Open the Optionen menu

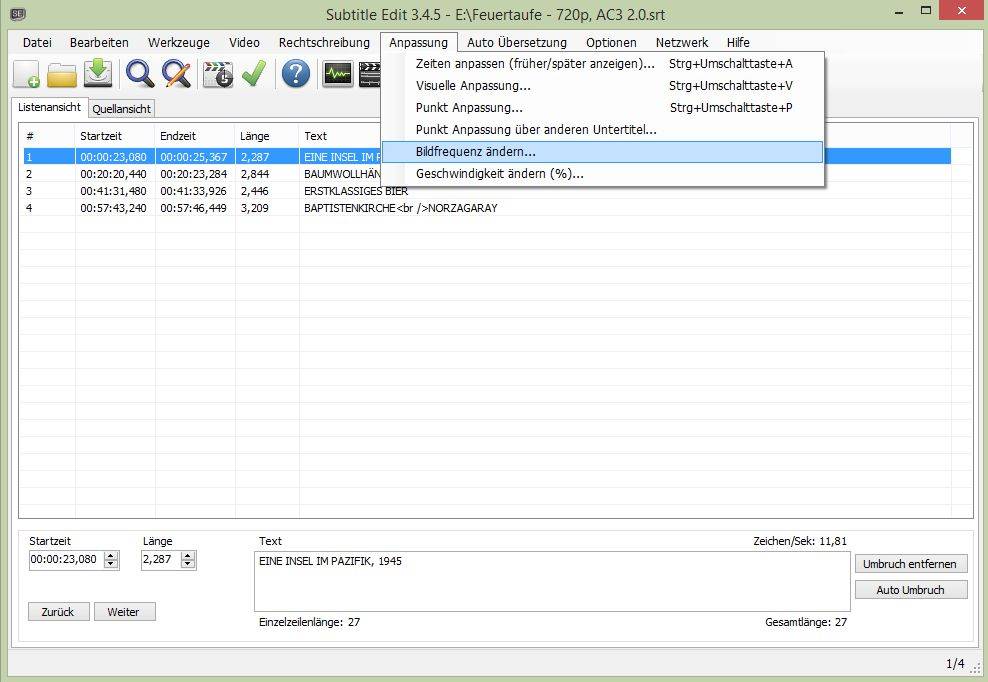(x=611, y=42)
